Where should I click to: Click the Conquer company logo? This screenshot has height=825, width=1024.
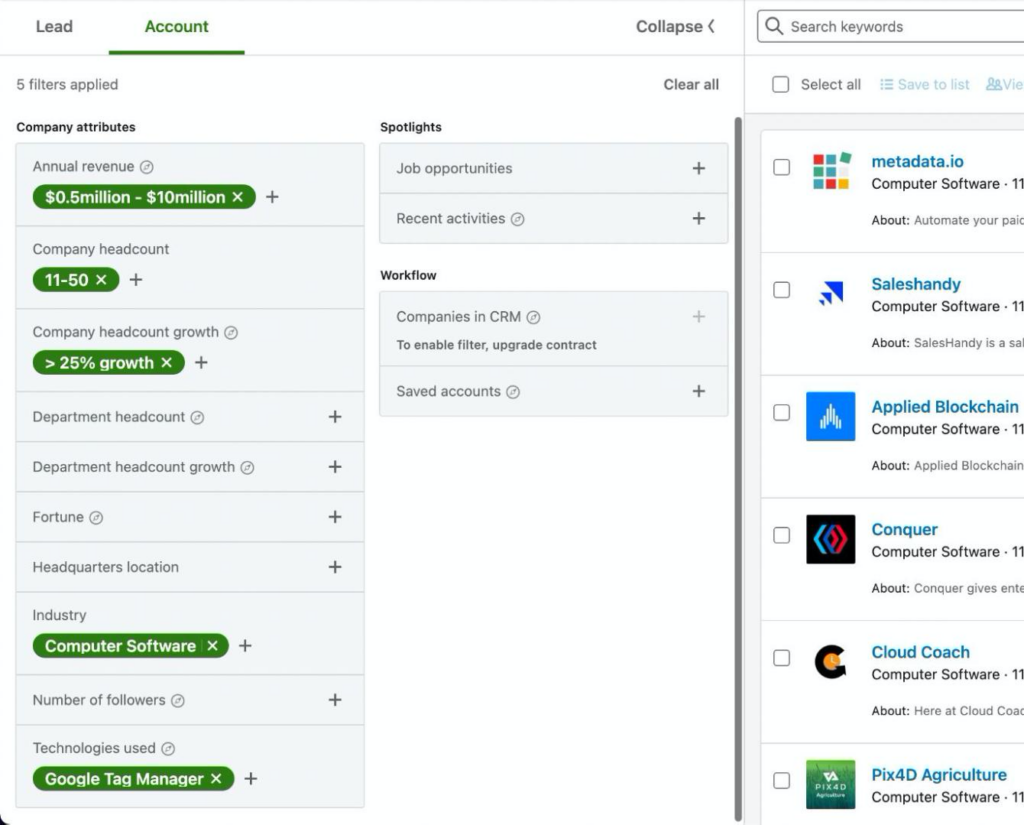click(x=831, y=540)
